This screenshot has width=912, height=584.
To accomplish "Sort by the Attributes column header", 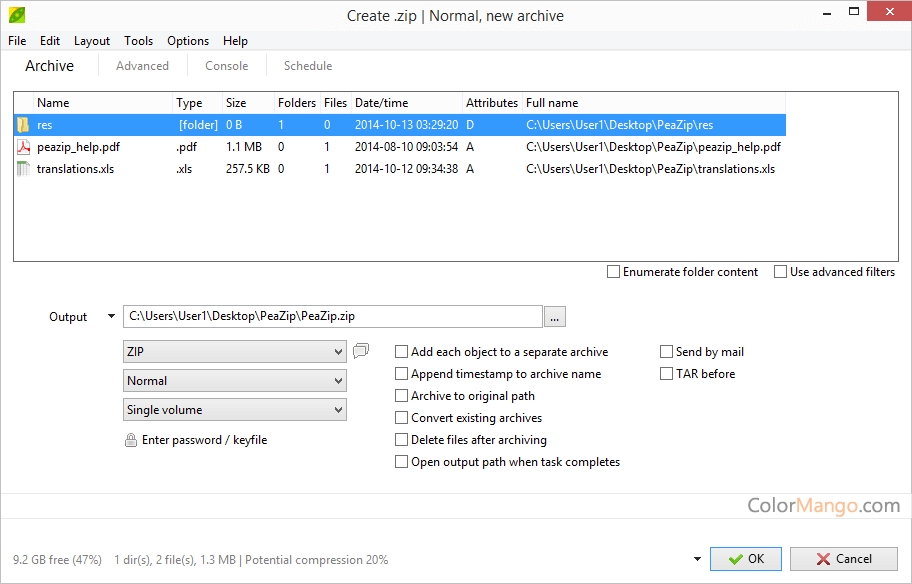I will (492, 103).
